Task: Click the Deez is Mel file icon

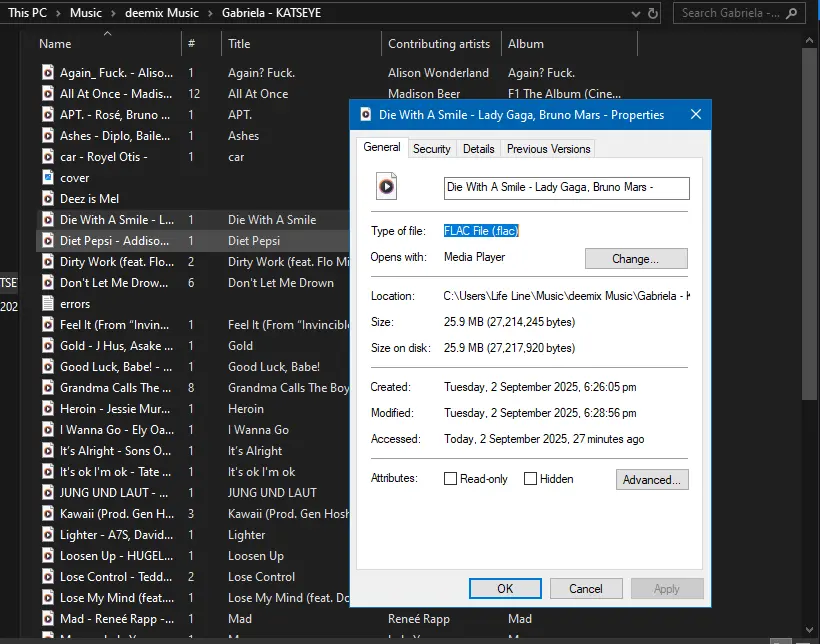Action: (48, 198)
